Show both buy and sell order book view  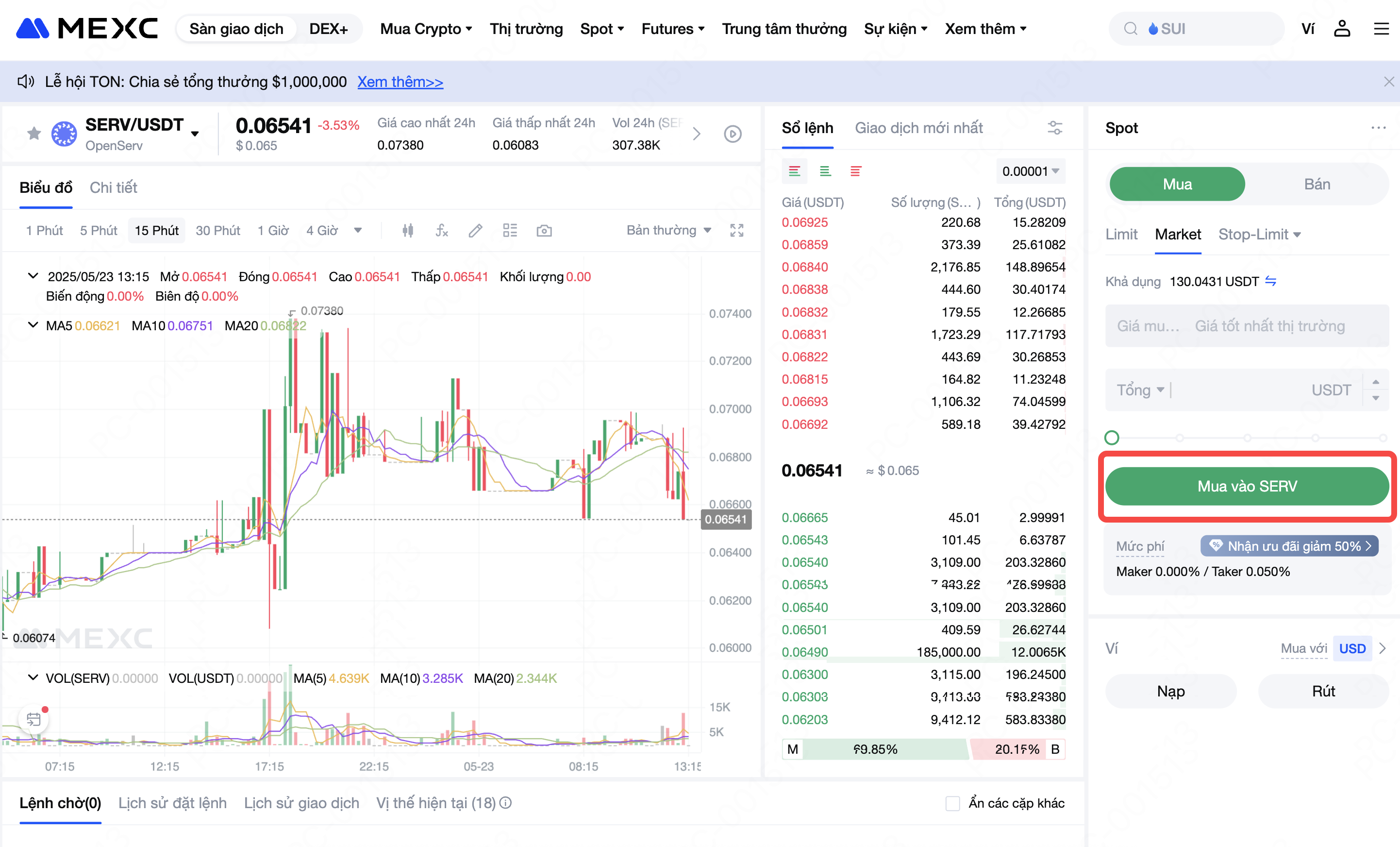[794, 171]
